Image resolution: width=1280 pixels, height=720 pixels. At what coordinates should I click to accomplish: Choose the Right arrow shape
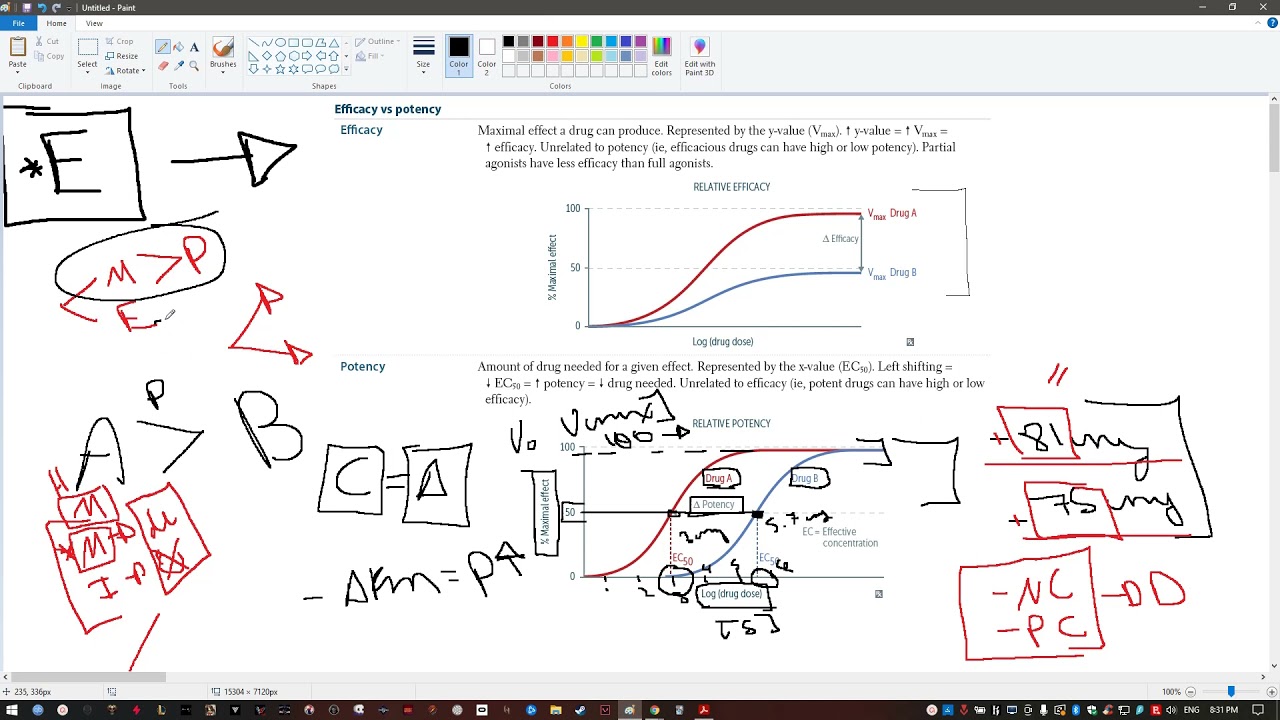click(307, 56)
